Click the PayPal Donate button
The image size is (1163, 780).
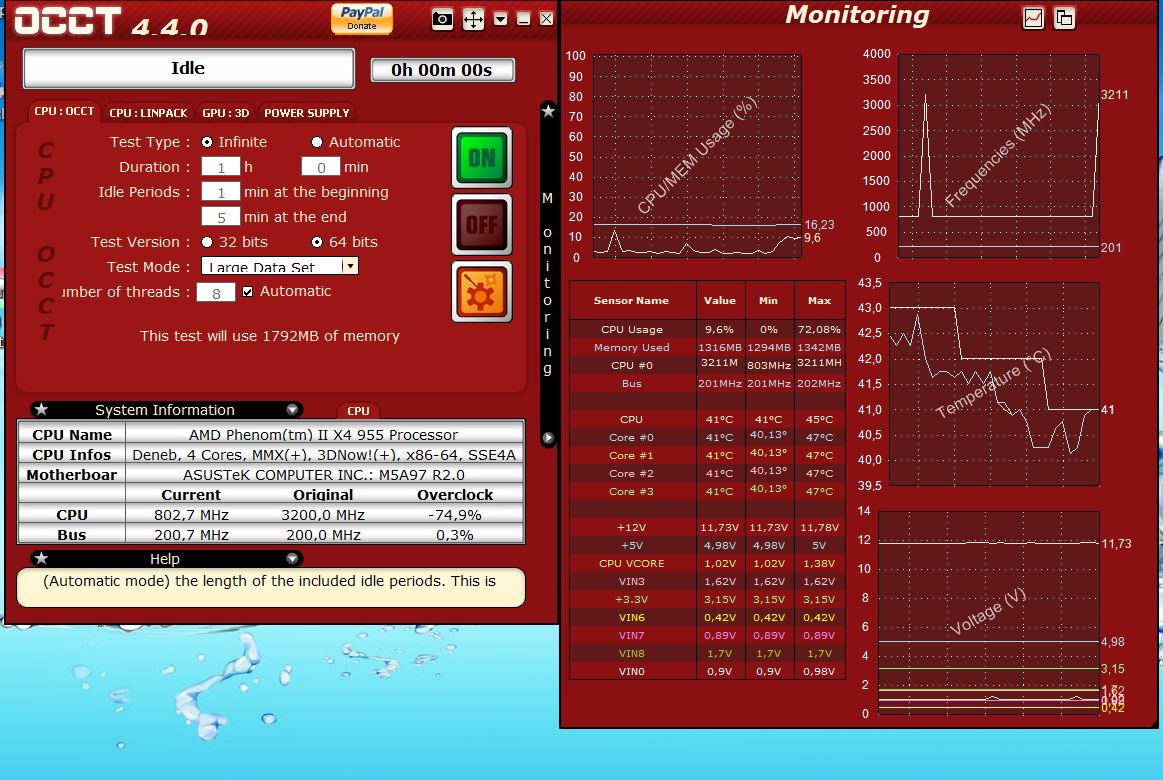[x=362, y=18]
